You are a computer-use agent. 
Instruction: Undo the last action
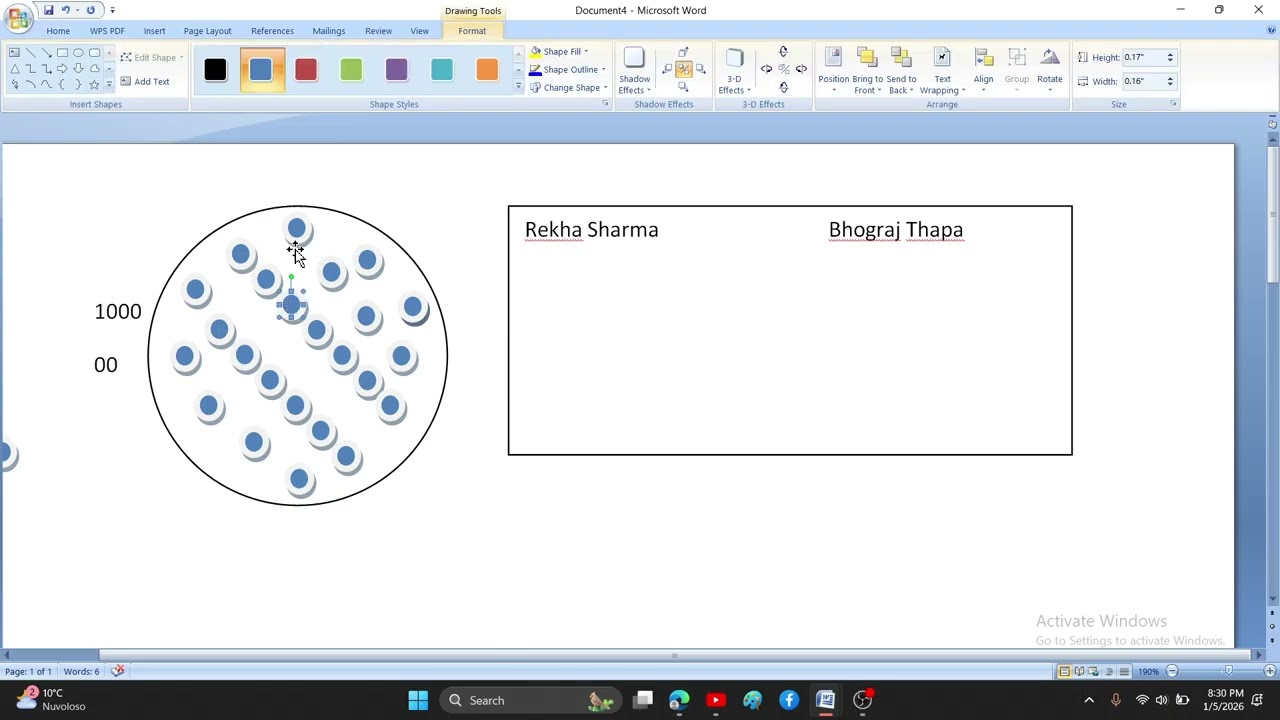66,10
